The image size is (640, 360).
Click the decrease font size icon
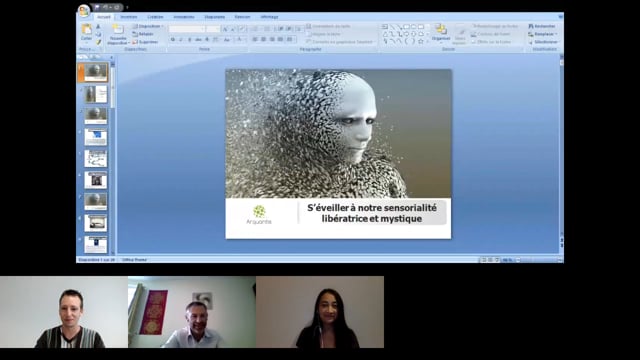click(x=233, y=29)
